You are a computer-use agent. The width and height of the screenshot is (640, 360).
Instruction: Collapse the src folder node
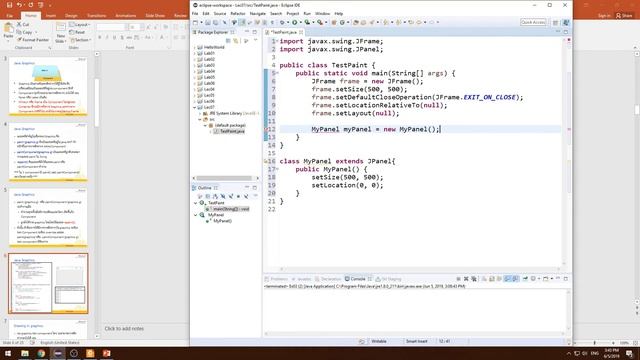pos(200,120)
